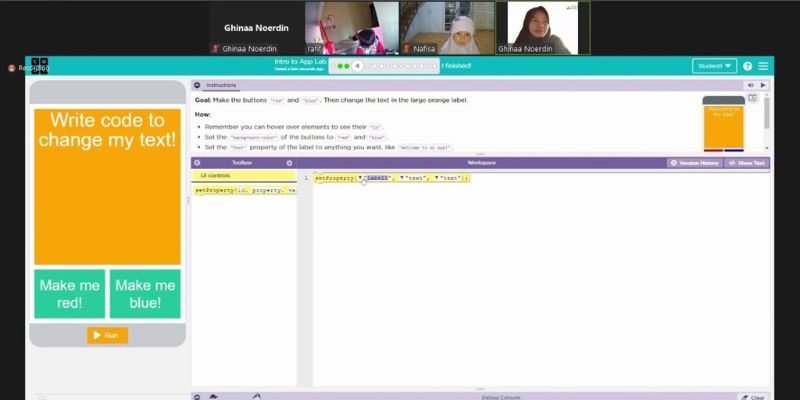
Task: Collapse the Instructions panel with arrow icon
Action: pyautogui.click(x=197, y=86)
